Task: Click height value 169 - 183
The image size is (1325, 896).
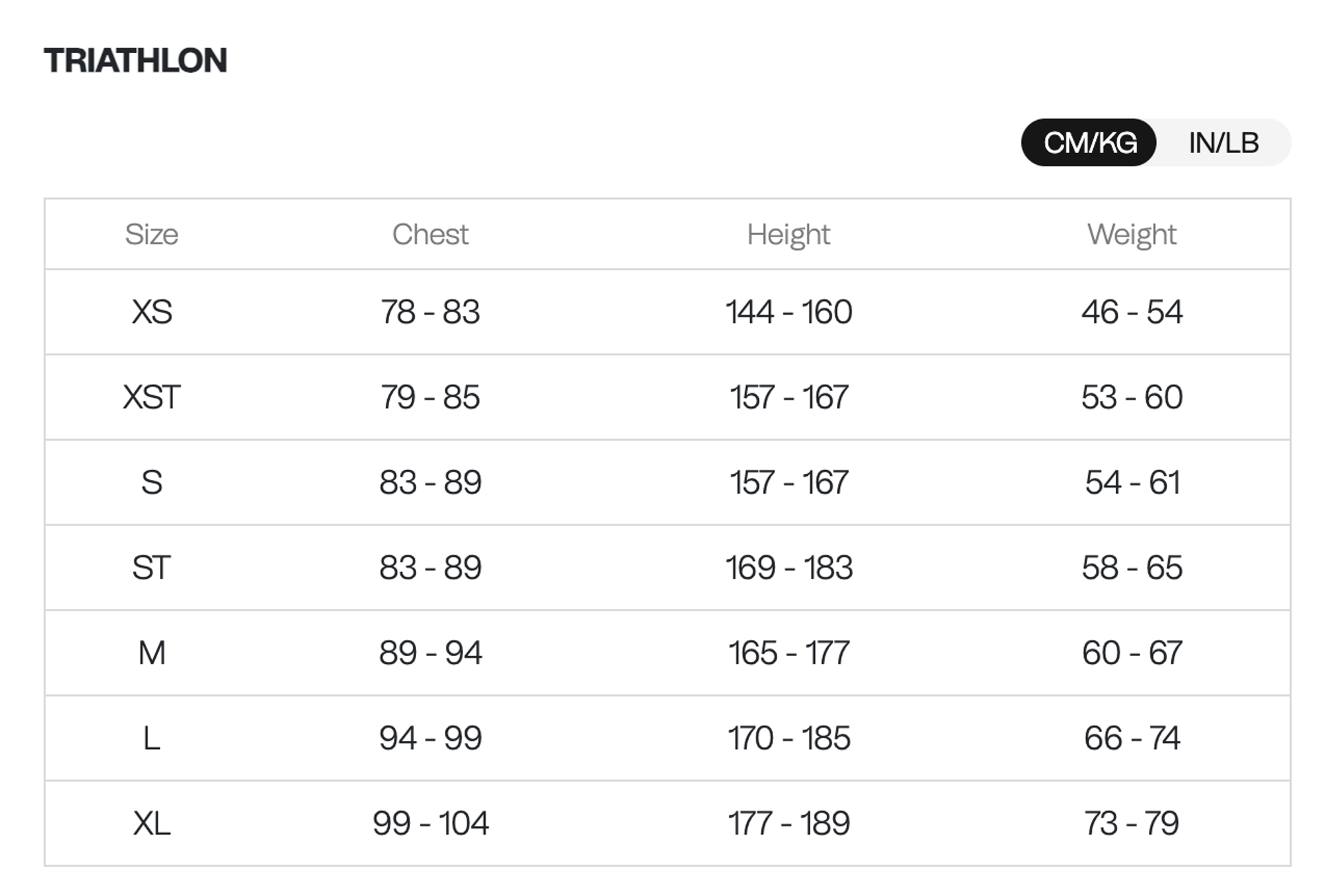Action: coord(788,568)
